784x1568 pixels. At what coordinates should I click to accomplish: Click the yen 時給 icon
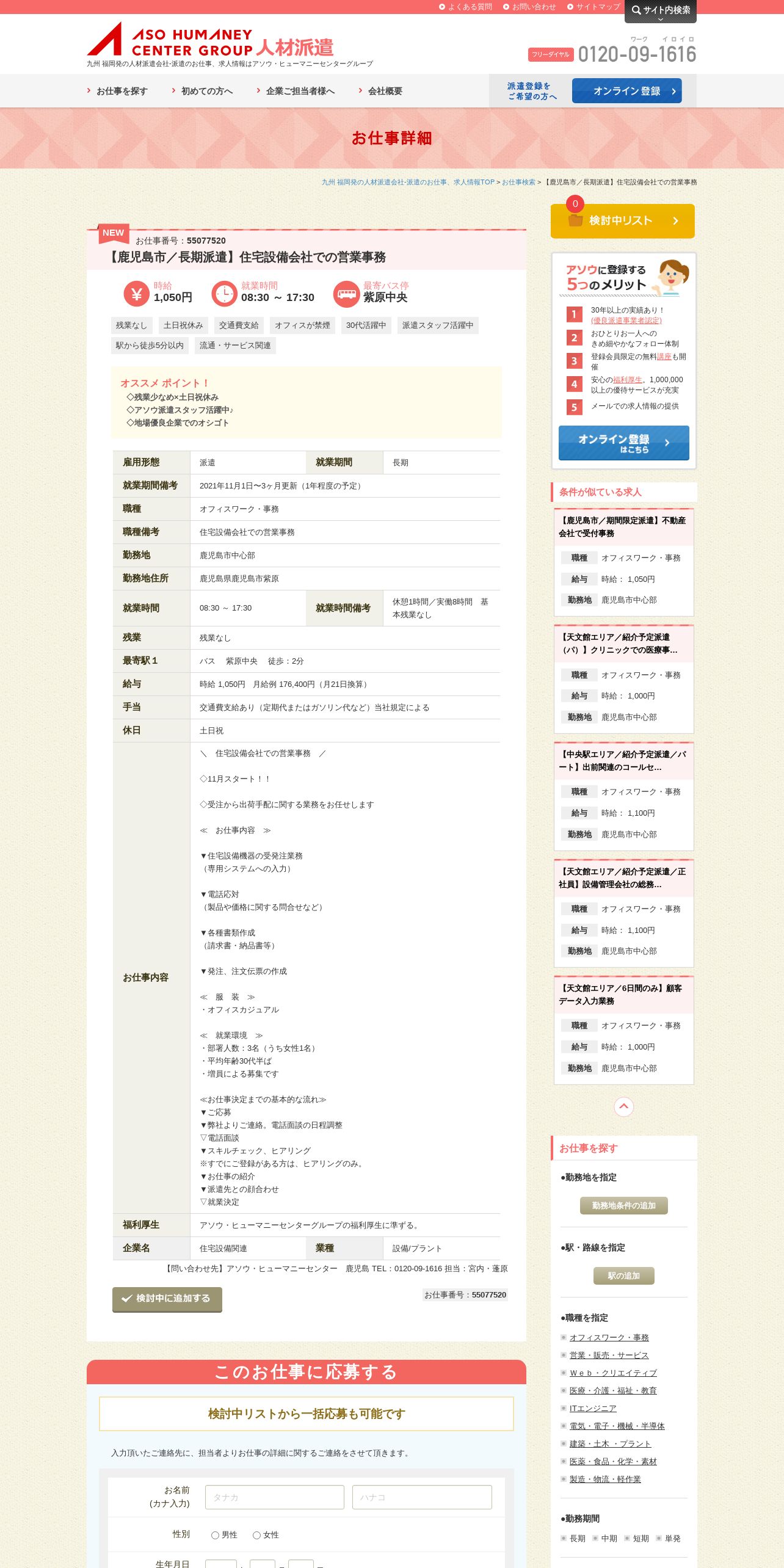point(136,294)
